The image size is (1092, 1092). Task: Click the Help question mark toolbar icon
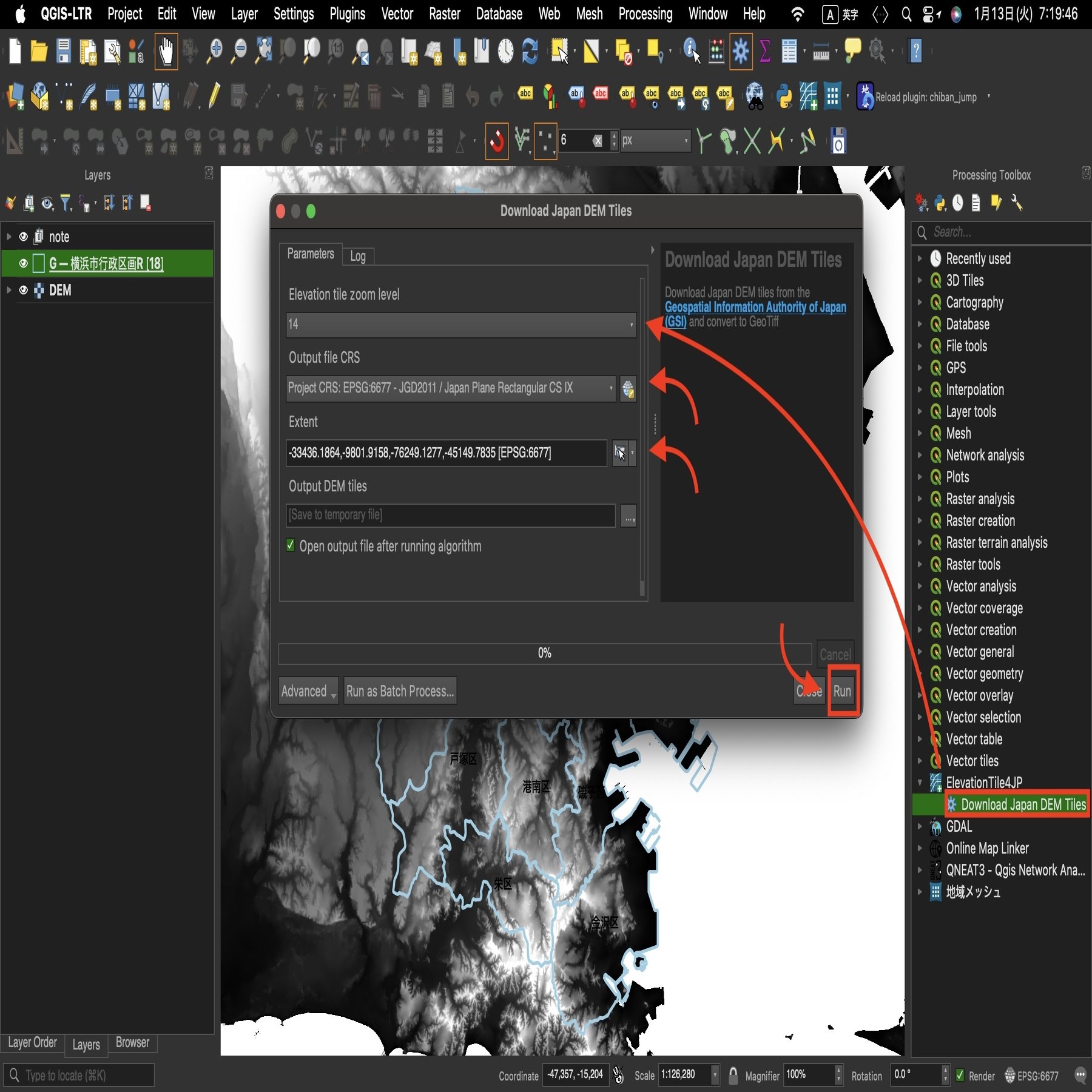click(x=915, y=51)
